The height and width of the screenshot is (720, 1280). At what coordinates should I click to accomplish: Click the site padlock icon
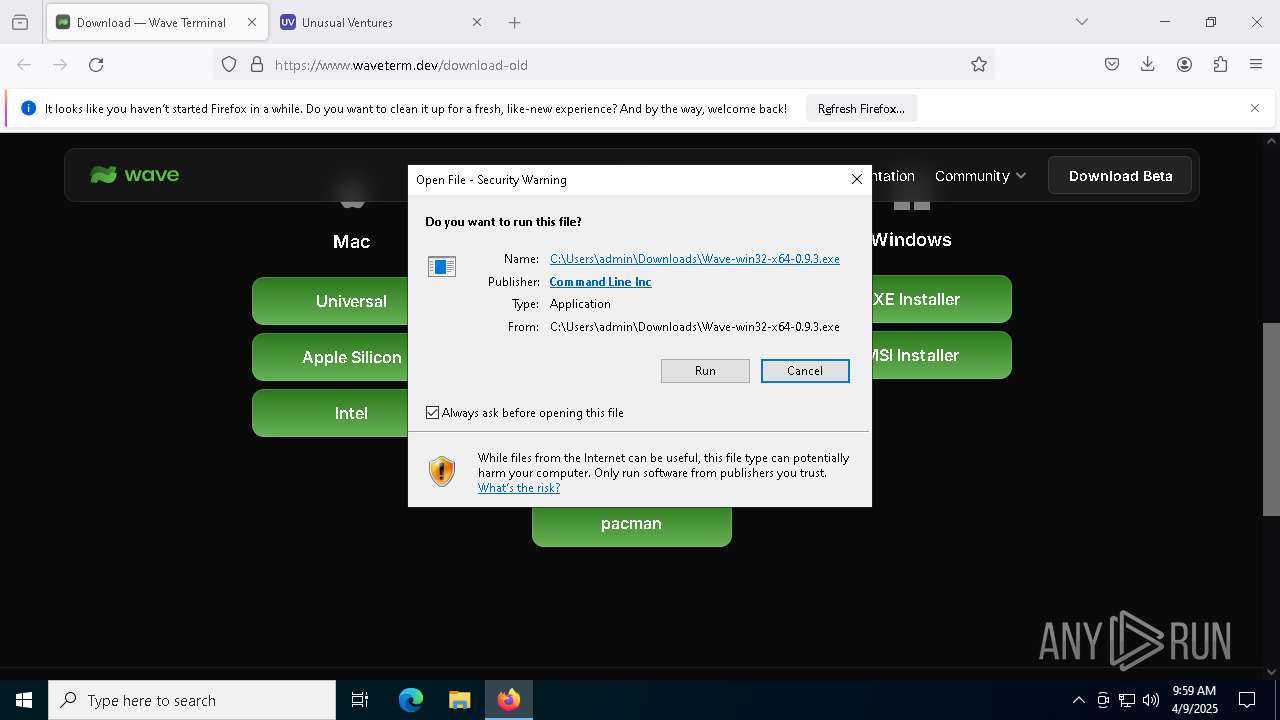pyautogui.click(x=257, y=65)
